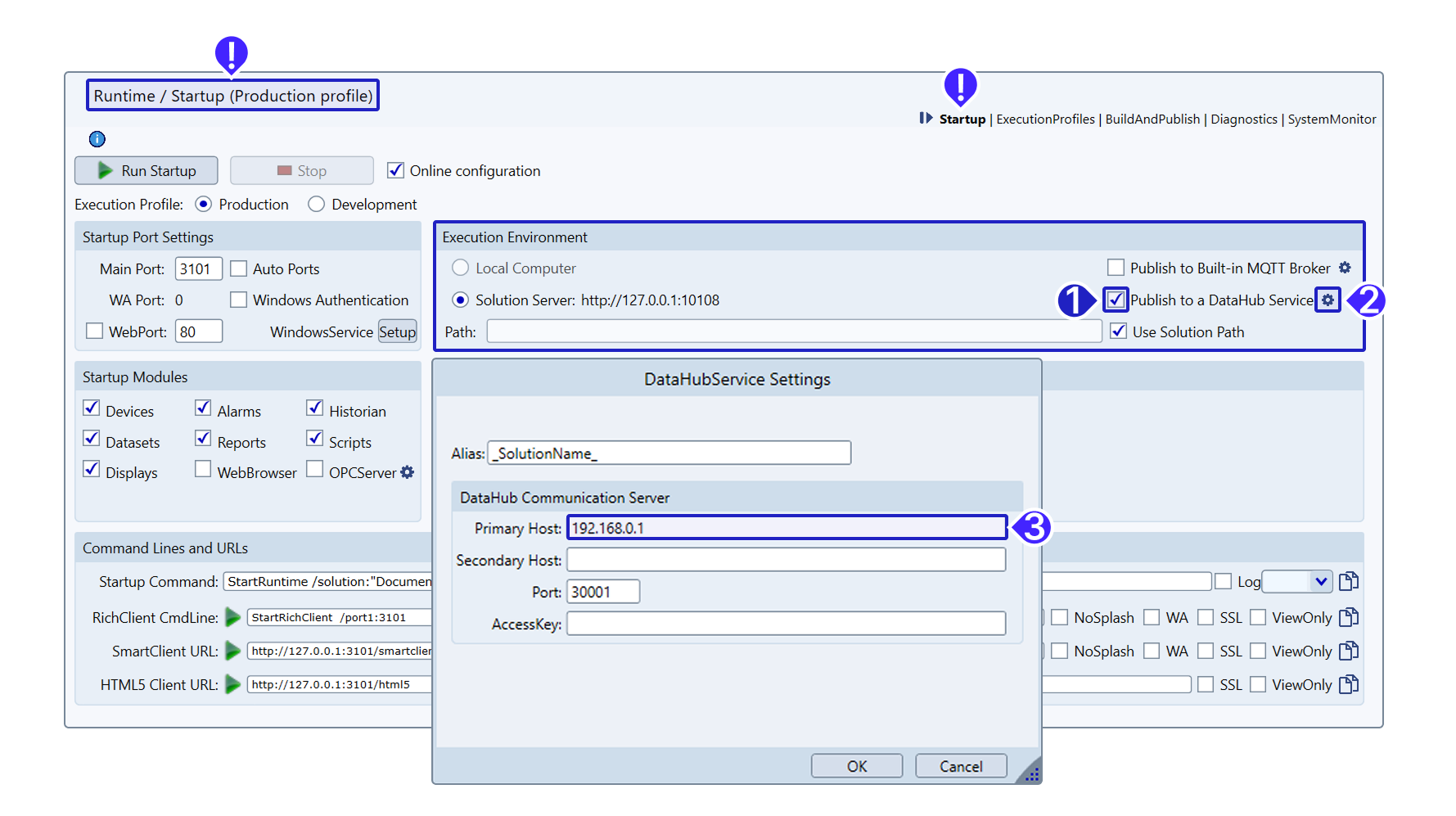
Task: Click the Main Port input field
Action: pyautogui.click(x=199, y=268)
